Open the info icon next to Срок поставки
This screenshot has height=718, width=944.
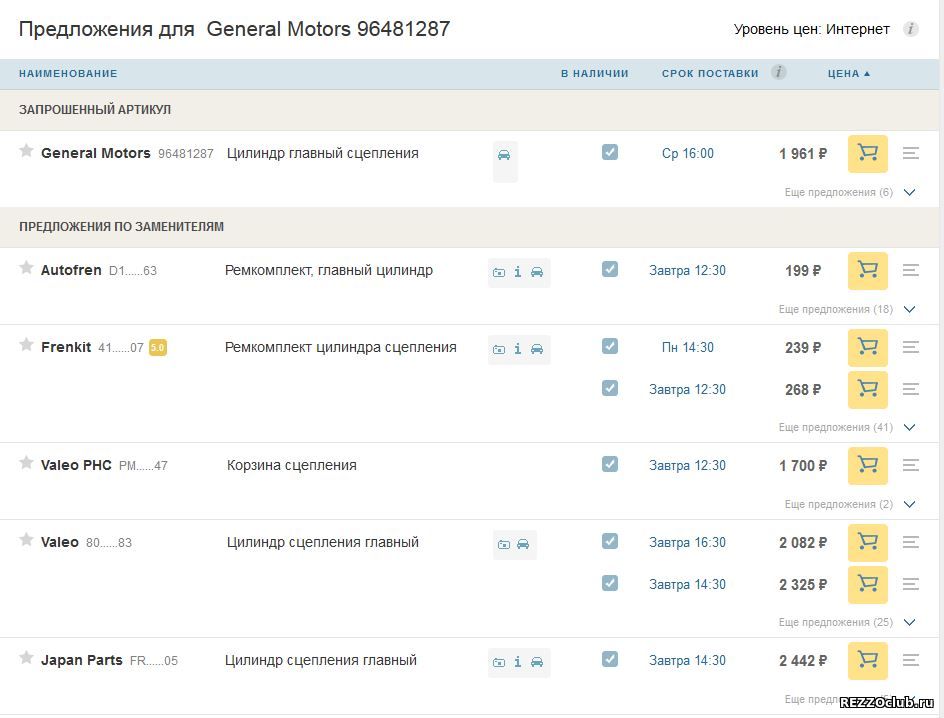tap(778, 72)
